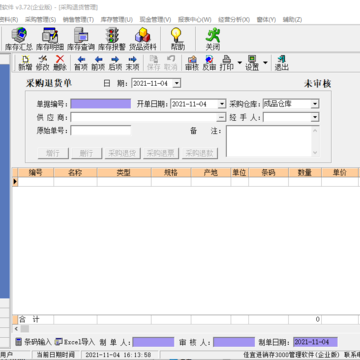Click the 单价 column header
The width and height of the screenshot is (360, 360).
pos(340,172)
